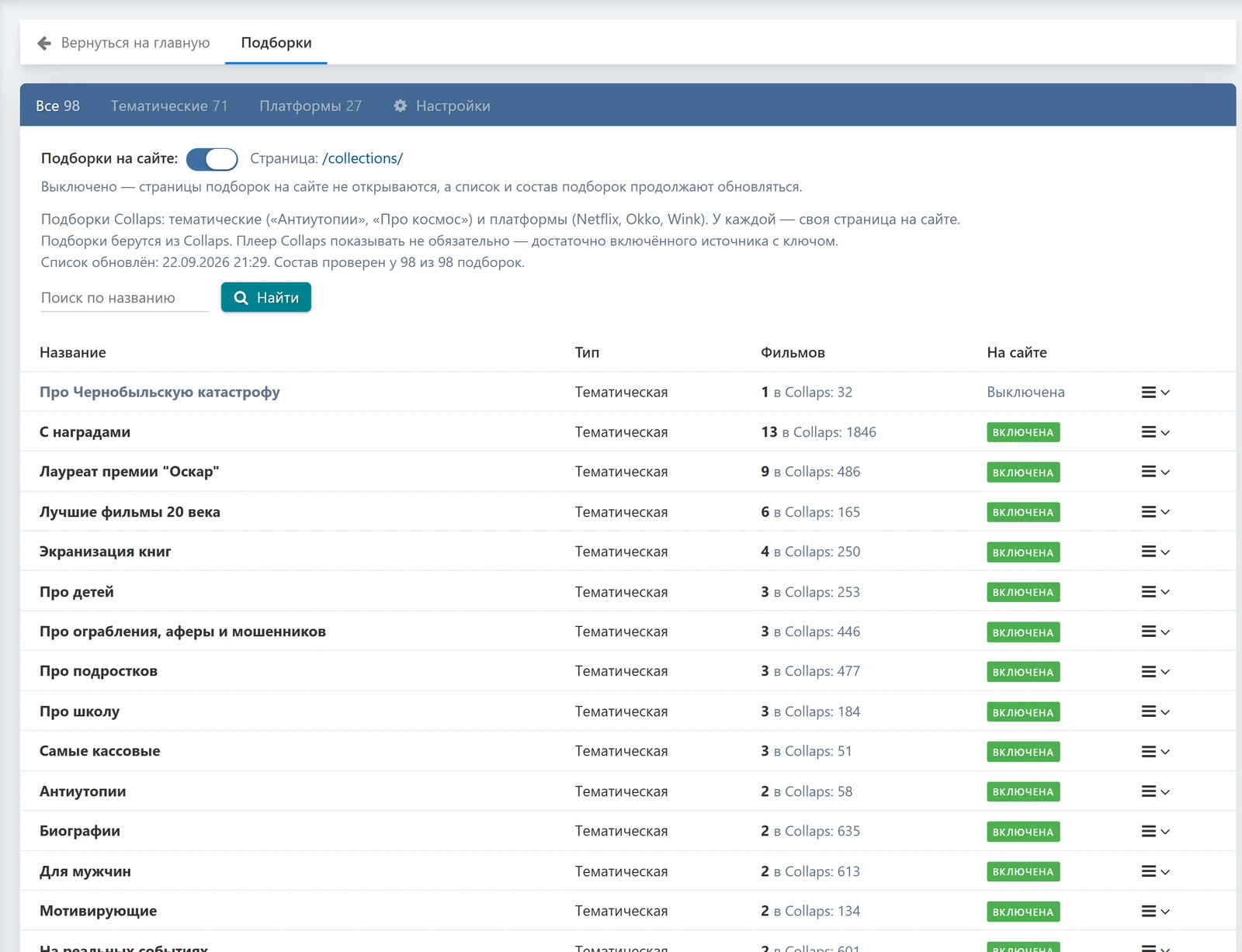The image size is (1242, 952).
Task: Click ВКЛЮЧЕНА badge for Биографии
Action: click(1023, 832)
